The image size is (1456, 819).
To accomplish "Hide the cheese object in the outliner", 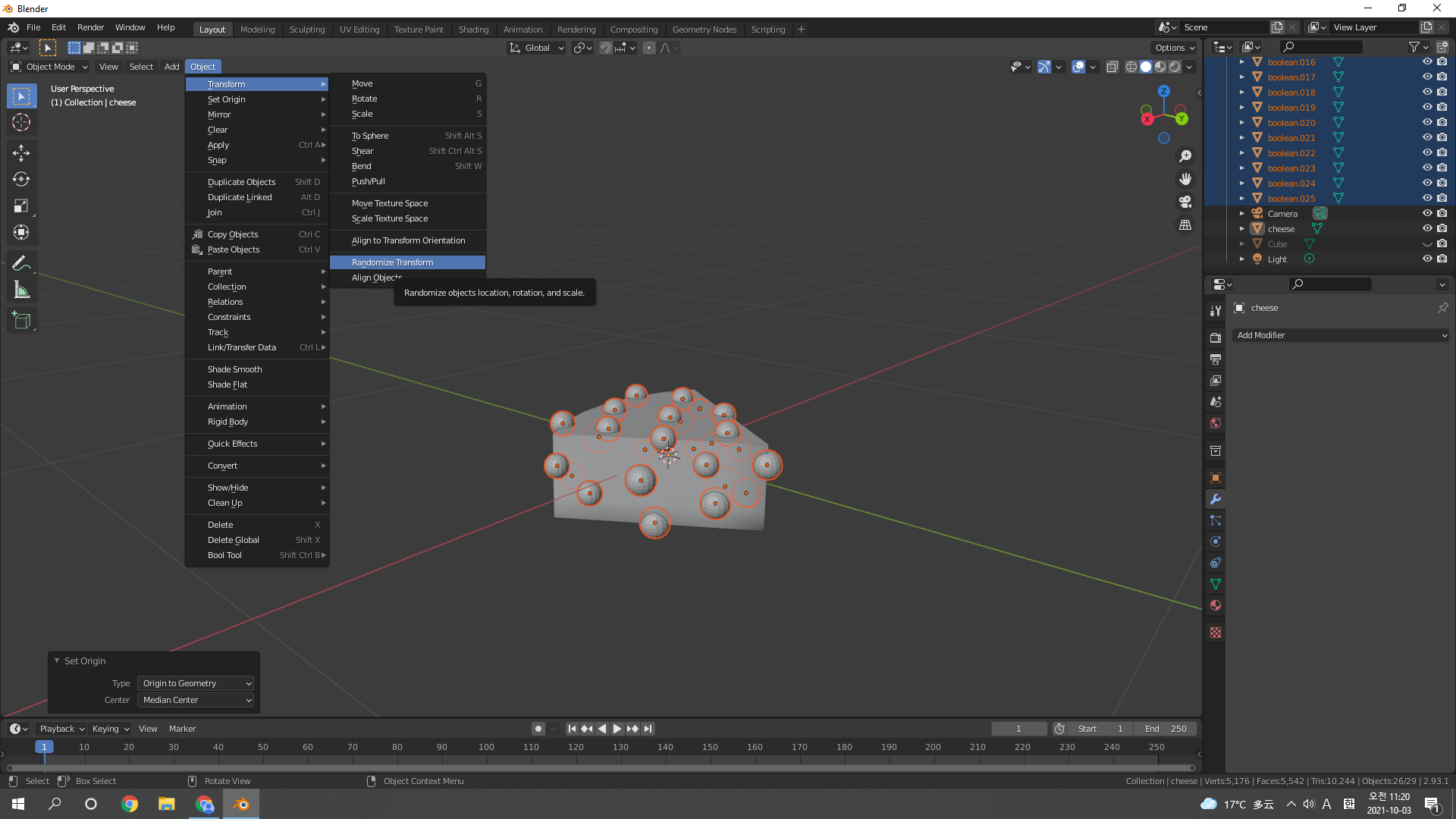I will pos(1426,228).
